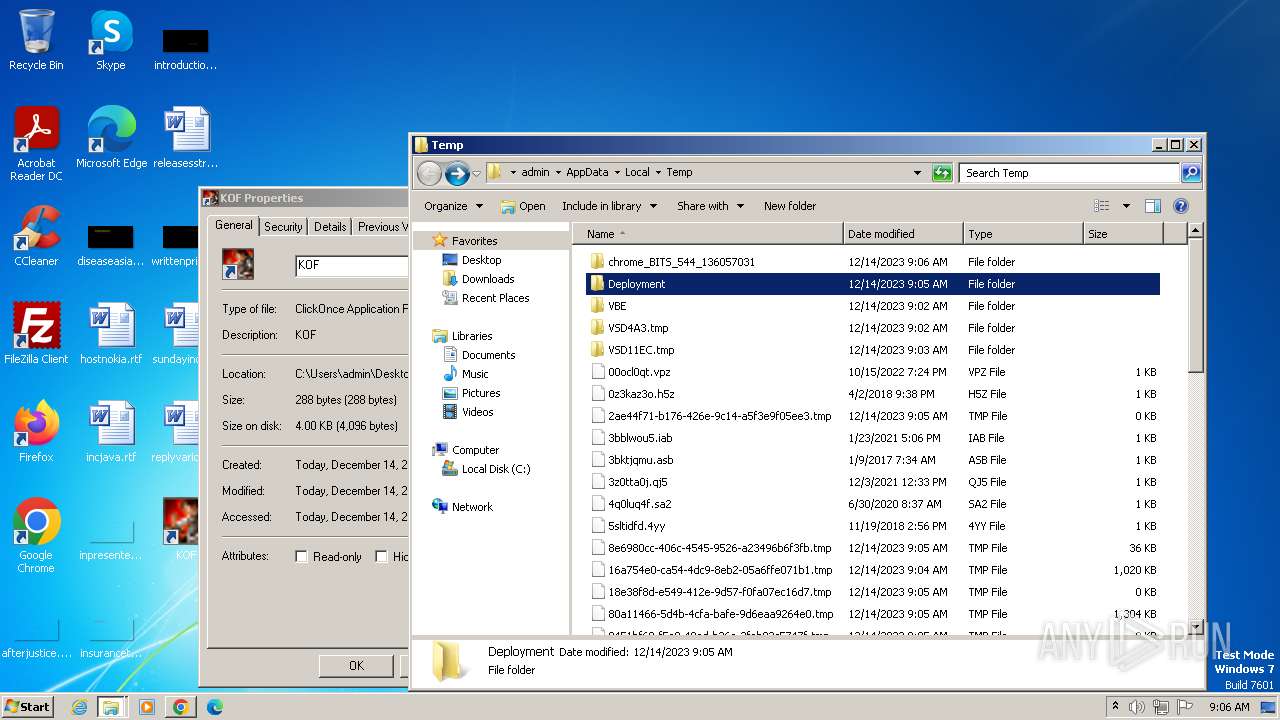Viewport: 1280px width, 720px height.
Task: Click the Forward navigation arrow in Temp window
Action: [457, 173]
